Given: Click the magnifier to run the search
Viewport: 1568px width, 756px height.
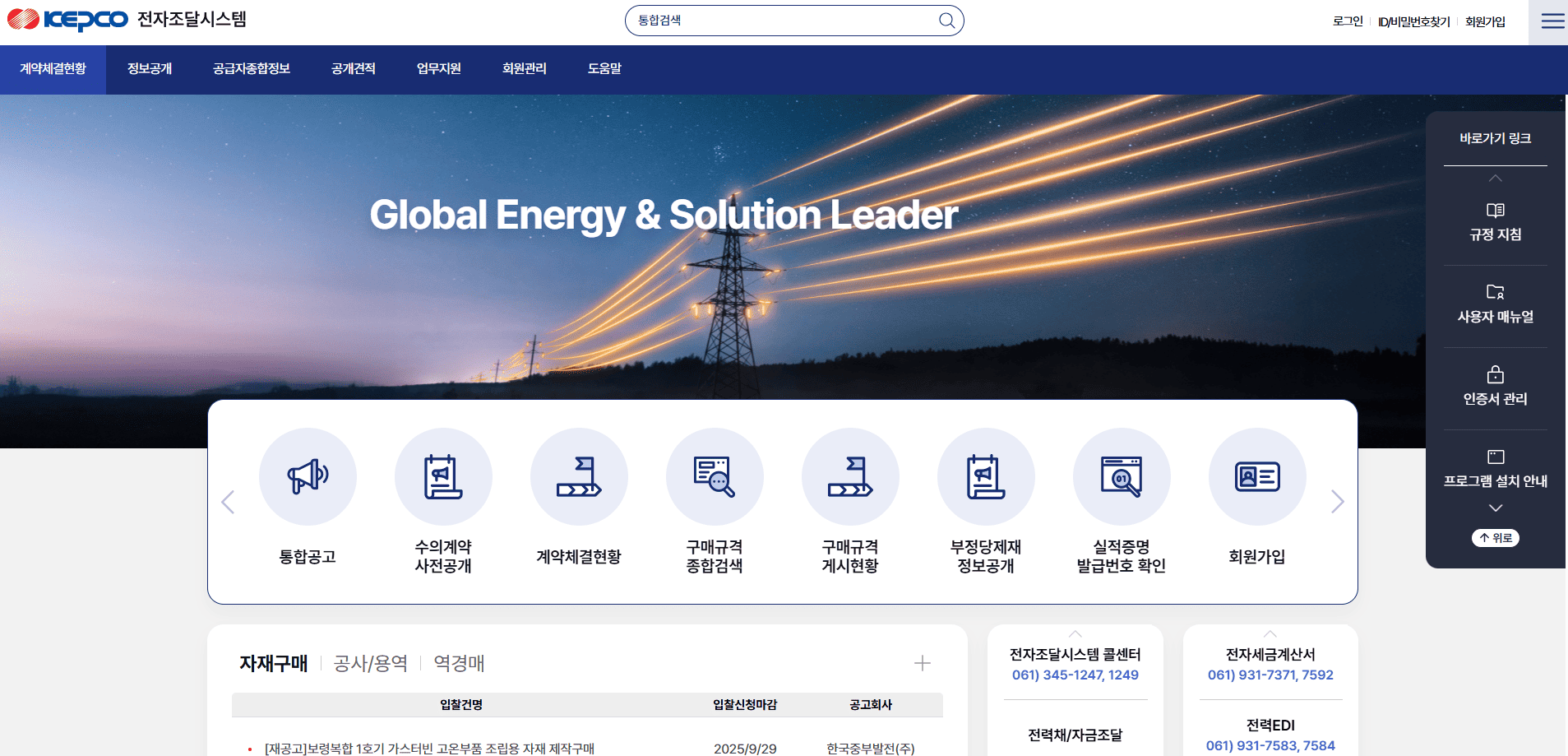Looking at the screenshot, I should point(946,20).
